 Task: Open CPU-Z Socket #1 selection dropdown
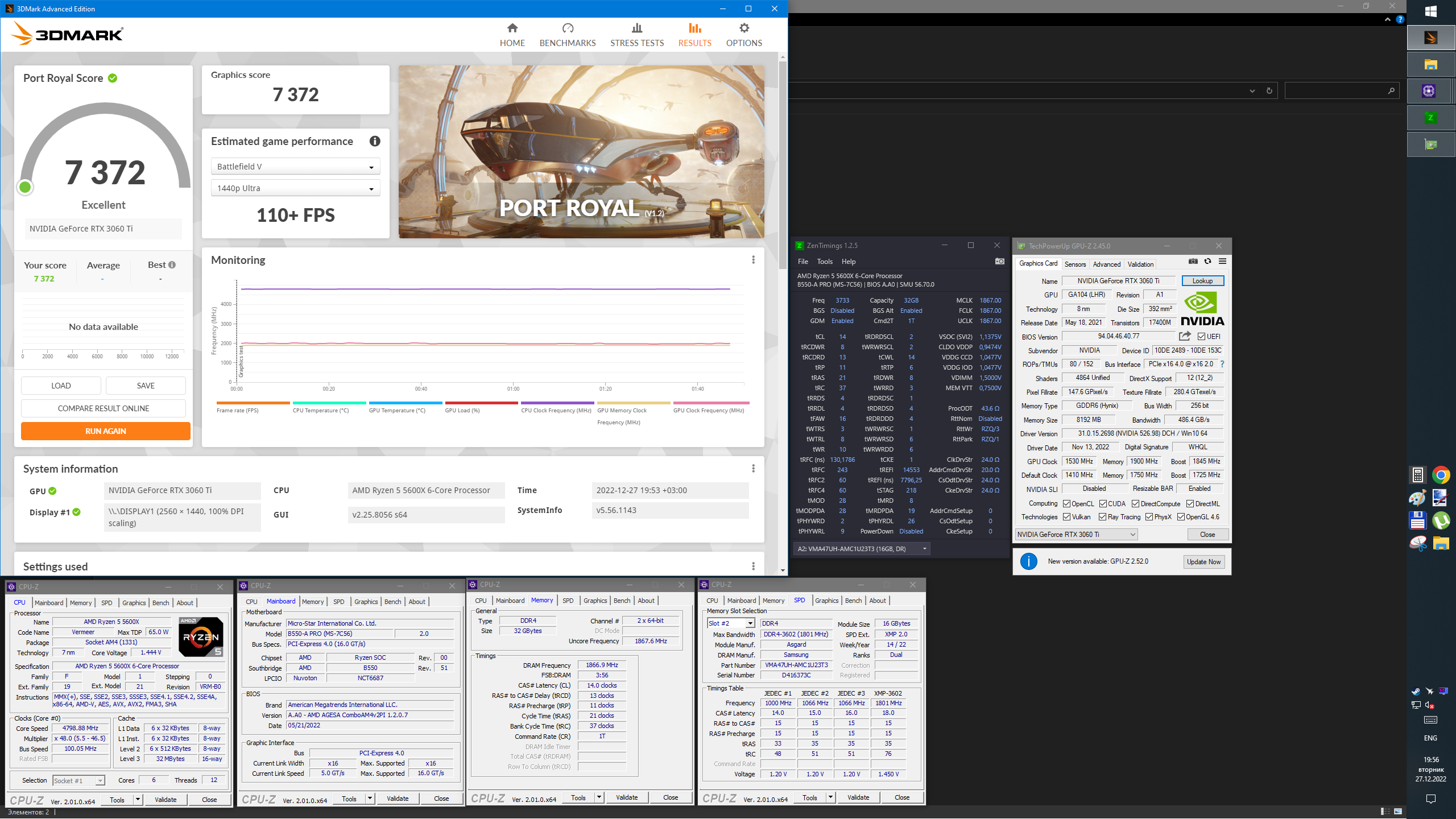79,781
